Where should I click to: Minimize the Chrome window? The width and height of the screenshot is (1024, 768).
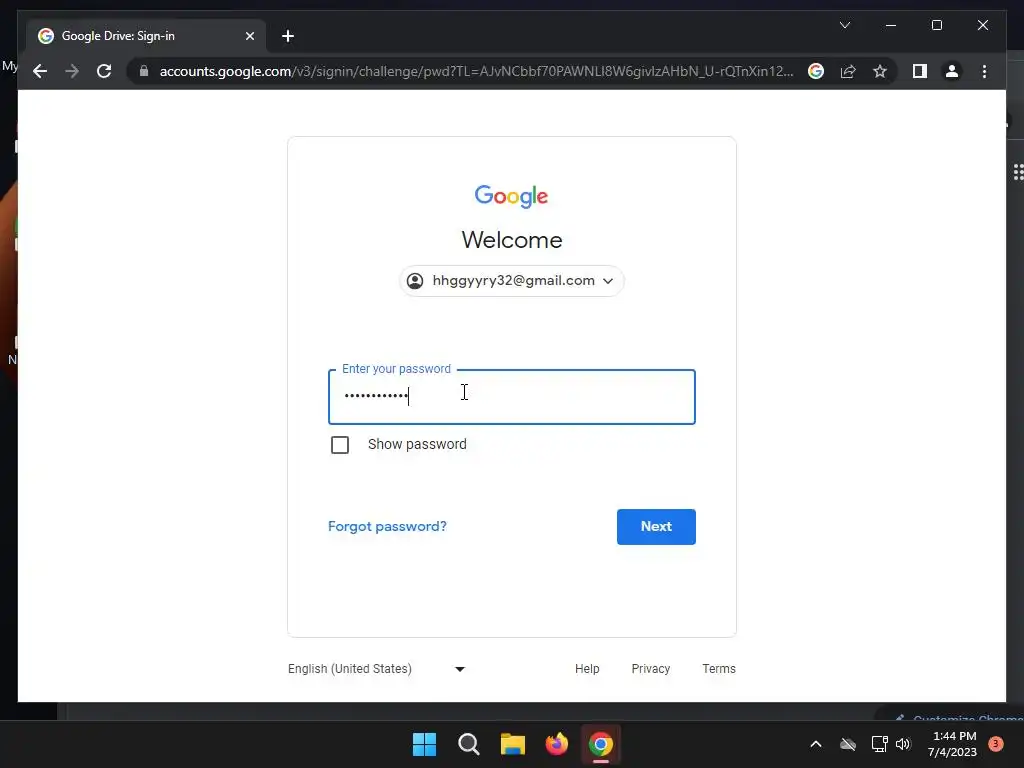click(x=891, y=25)
